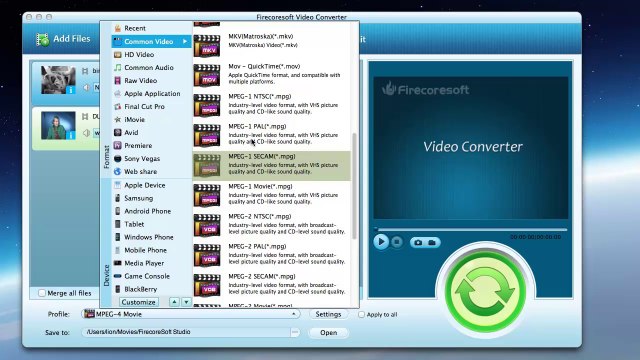The width and height of the screenshot is (640, 360).
Task: Click the 'MPEG-2 PAL(*.mpg)' title text
Action: pos(257,246)
